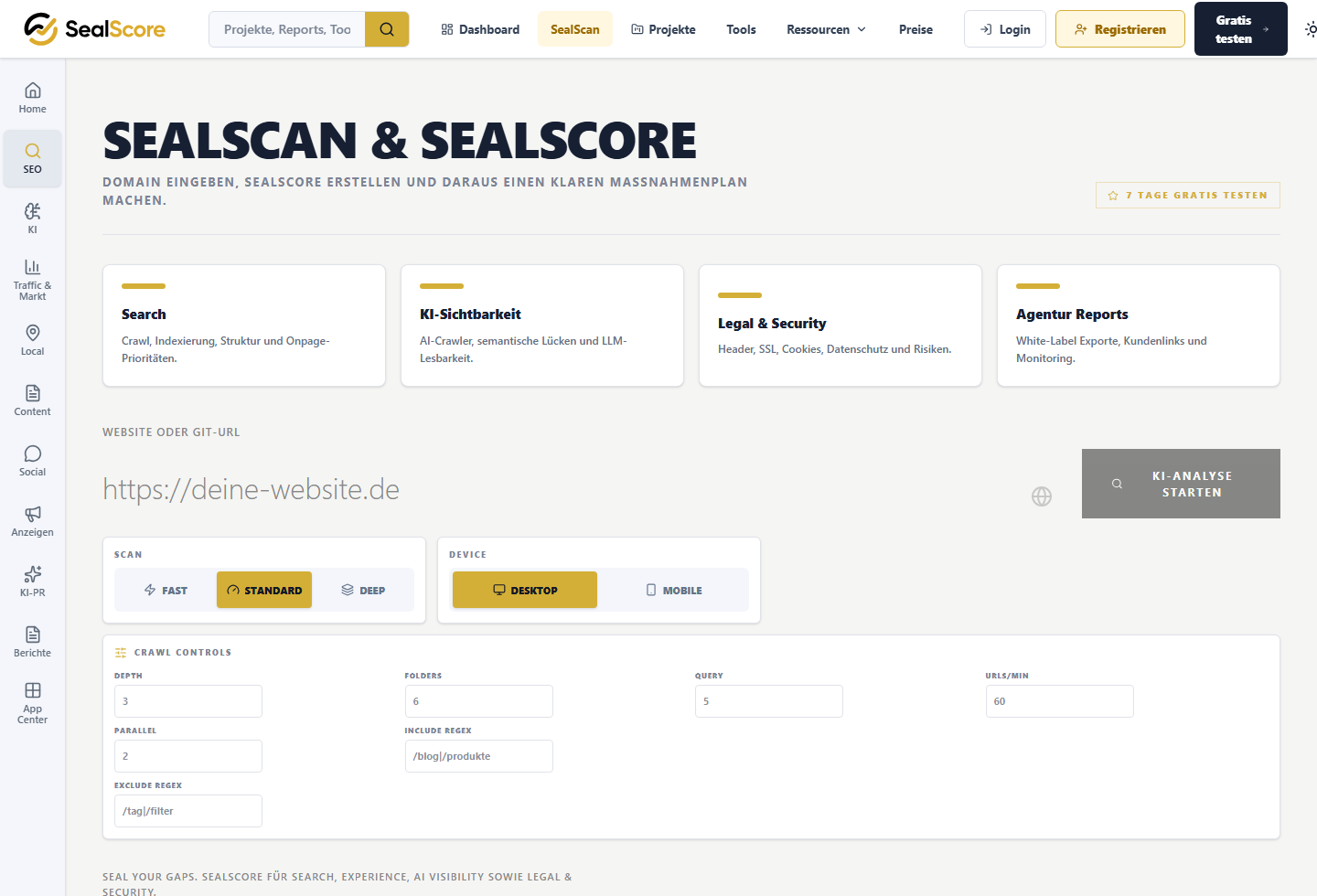
Task: Click the Crawl Controls sliders icon
Action: [x=121, y=653]
